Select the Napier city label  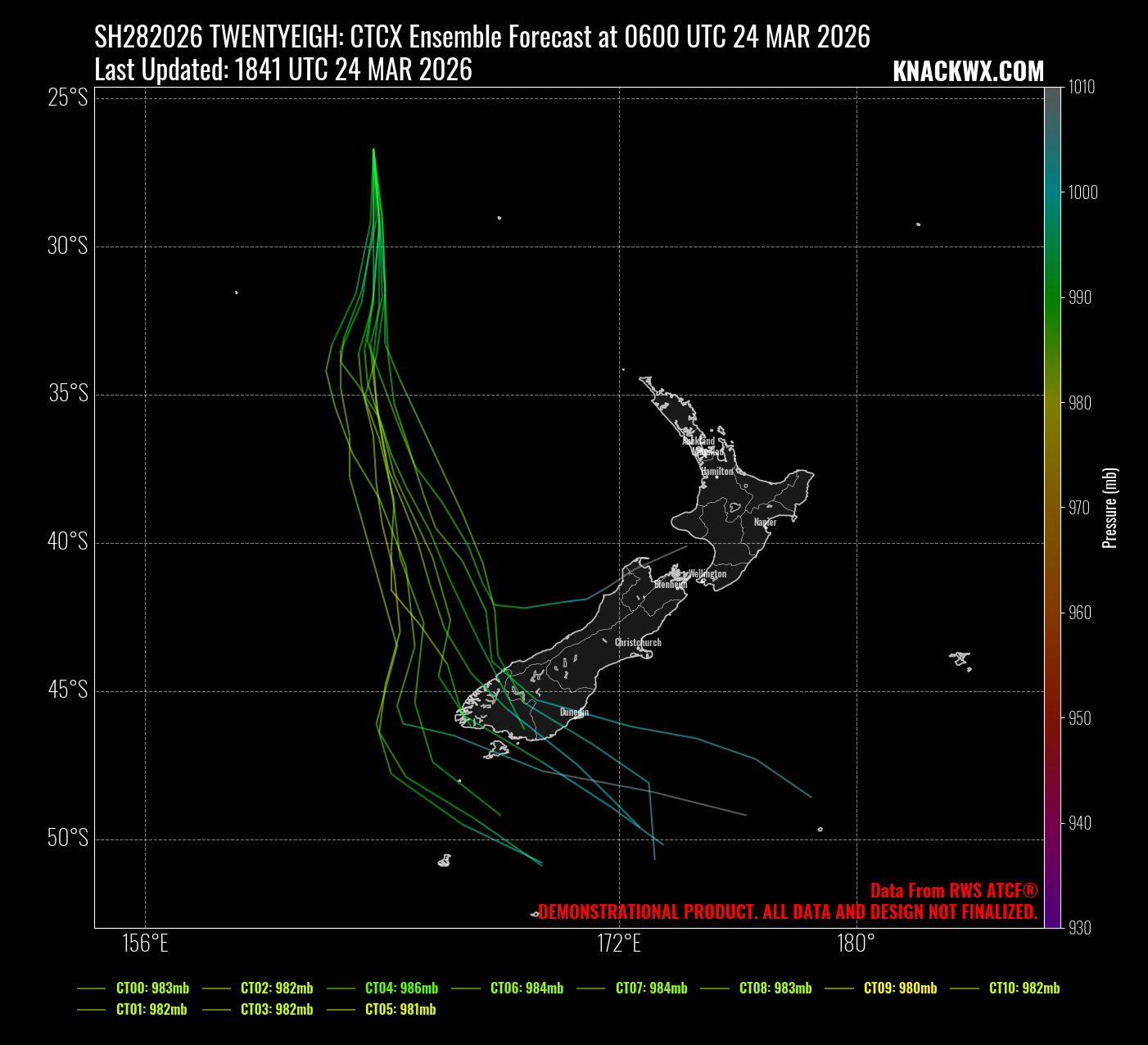[765, 522]
